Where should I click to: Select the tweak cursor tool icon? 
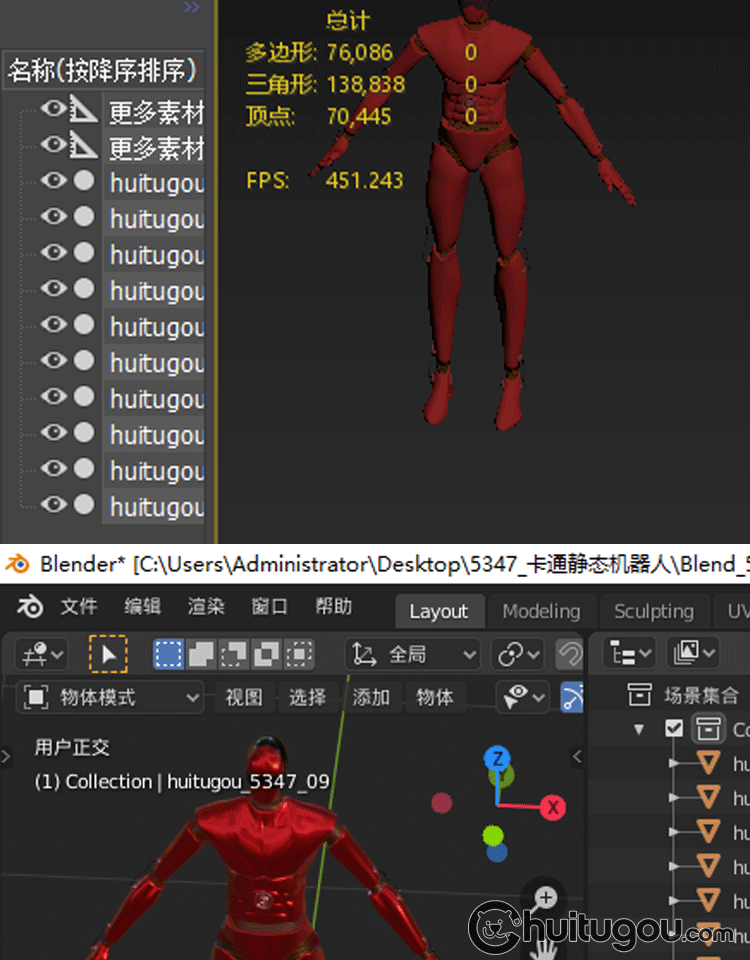tap(108, 655)
